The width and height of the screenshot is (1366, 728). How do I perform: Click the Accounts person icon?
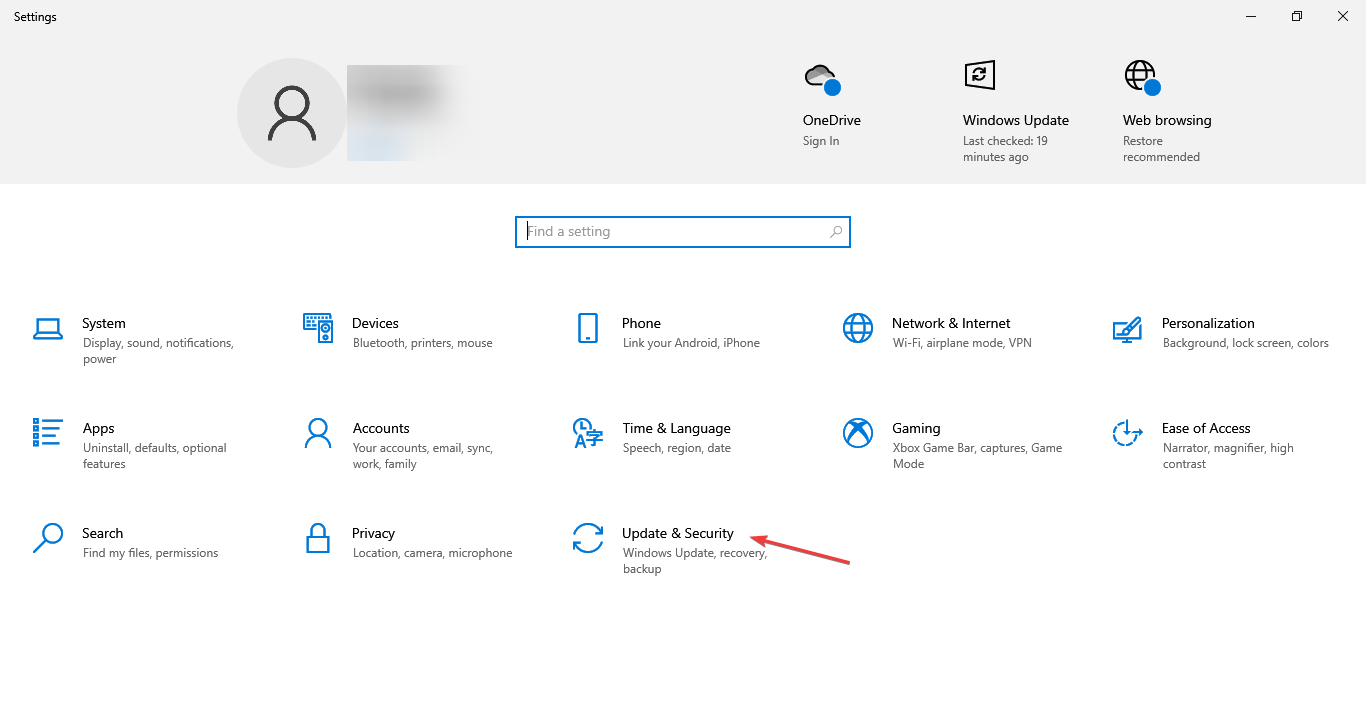[x=318, y=433]
